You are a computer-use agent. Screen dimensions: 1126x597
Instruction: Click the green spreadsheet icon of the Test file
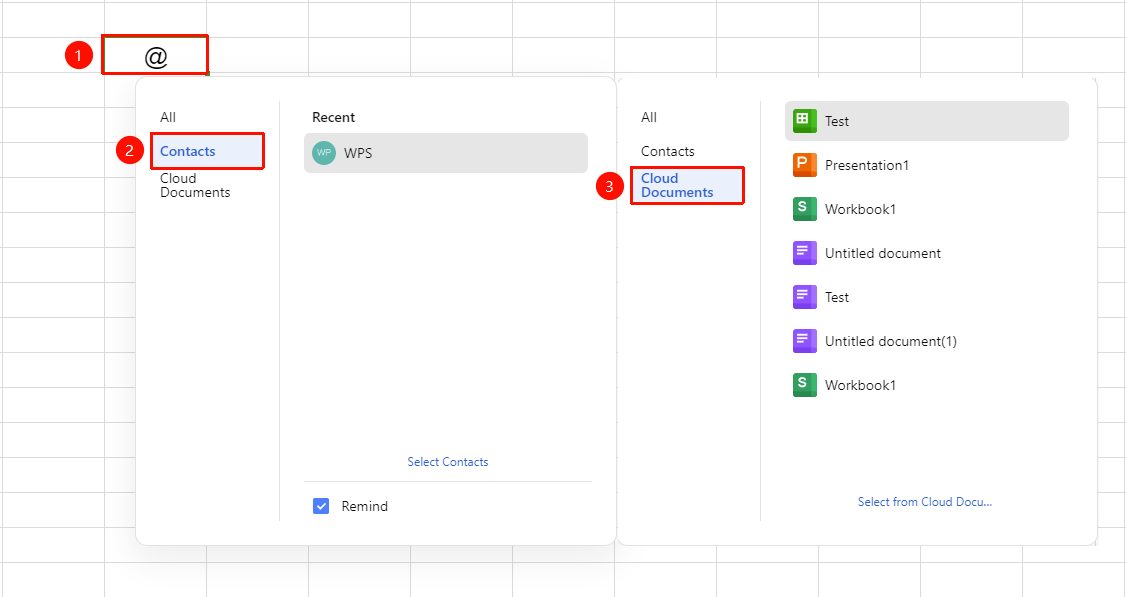coord(804,121)
